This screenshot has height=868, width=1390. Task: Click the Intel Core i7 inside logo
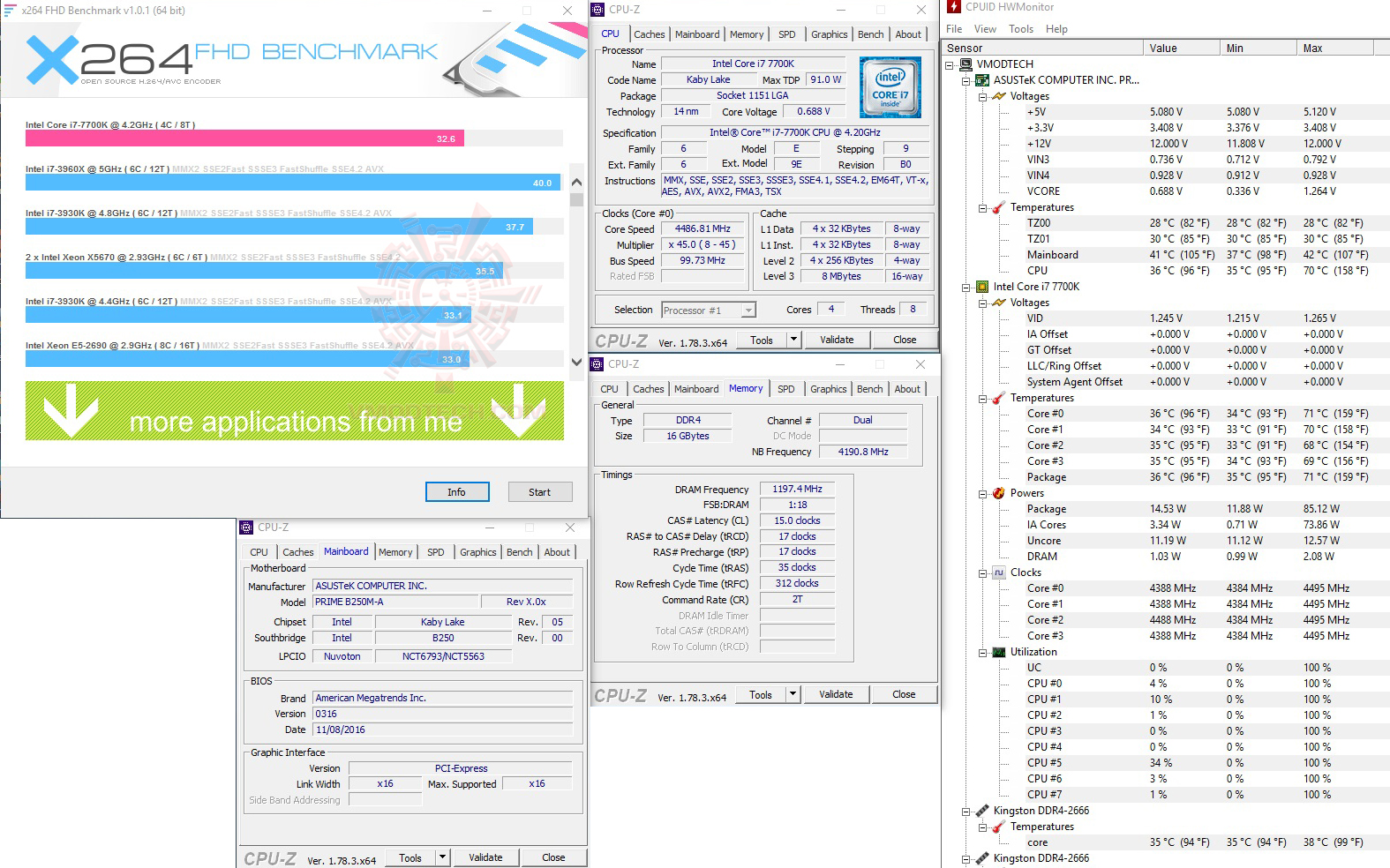tap(890, 87)
